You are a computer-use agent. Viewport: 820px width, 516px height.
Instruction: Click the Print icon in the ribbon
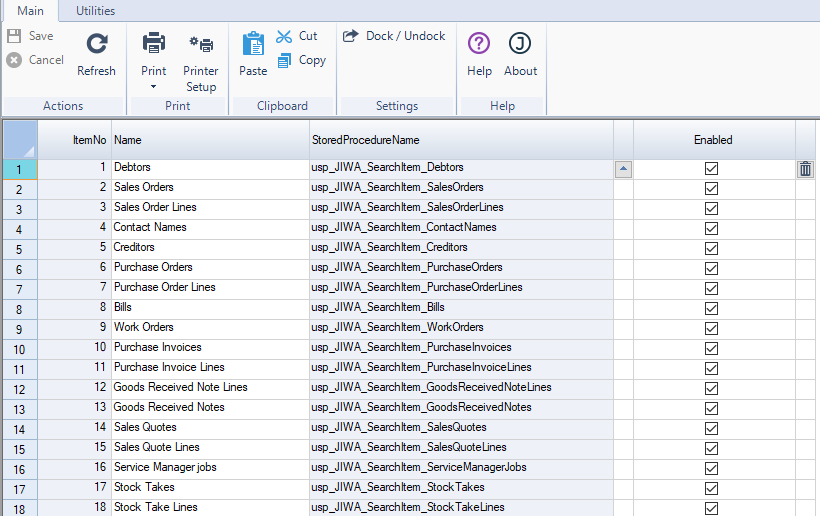153,44
